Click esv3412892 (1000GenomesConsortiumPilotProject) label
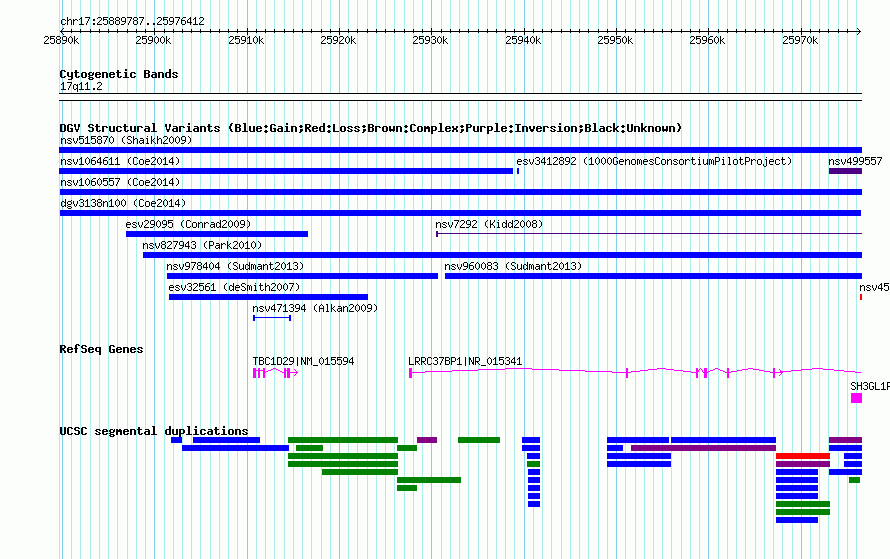Viewport: 890px width, 559px height. click(654, 161)
